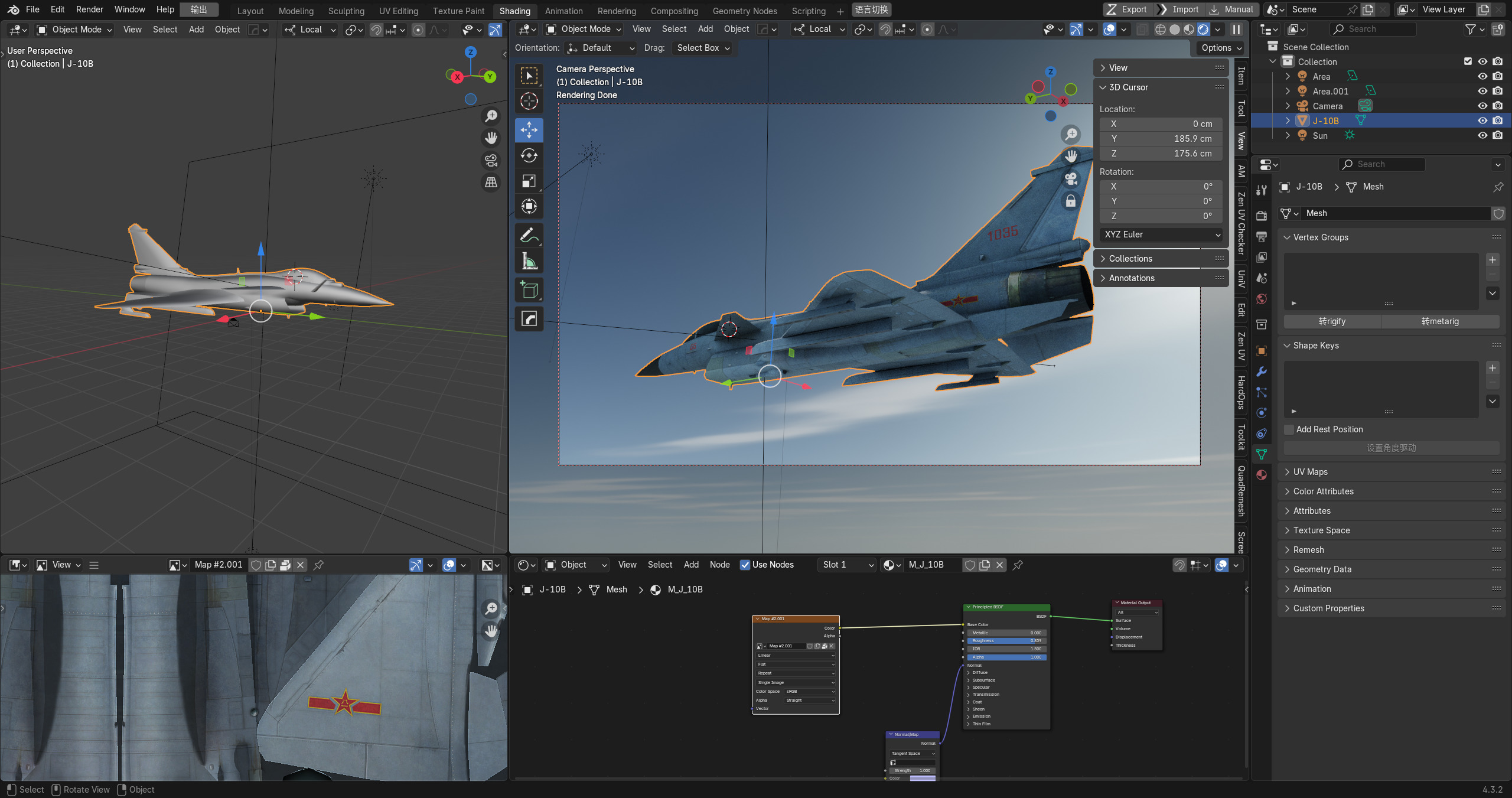The image size is (1512, 798).
Task: Switch to the Texture Paint workspace tab
Action: click(x=458, y=11)
